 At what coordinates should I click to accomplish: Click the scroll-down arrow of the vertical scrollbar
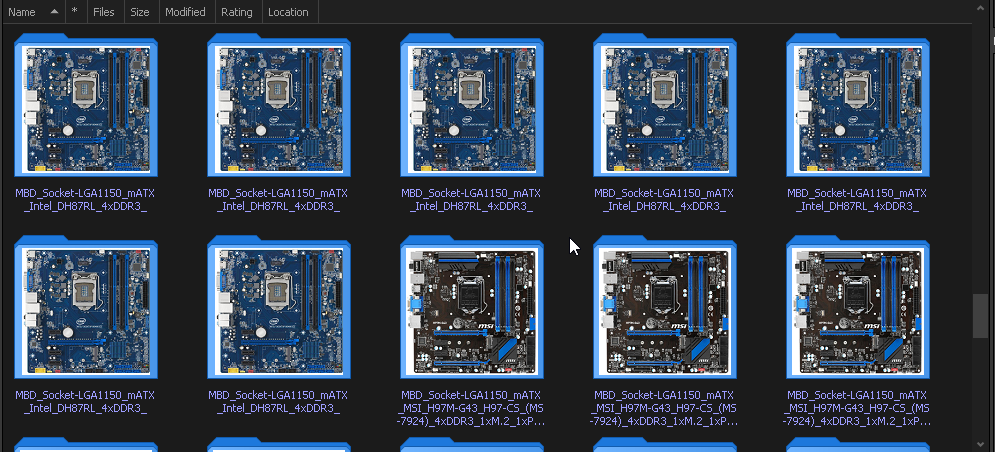[x=980, y=444]
